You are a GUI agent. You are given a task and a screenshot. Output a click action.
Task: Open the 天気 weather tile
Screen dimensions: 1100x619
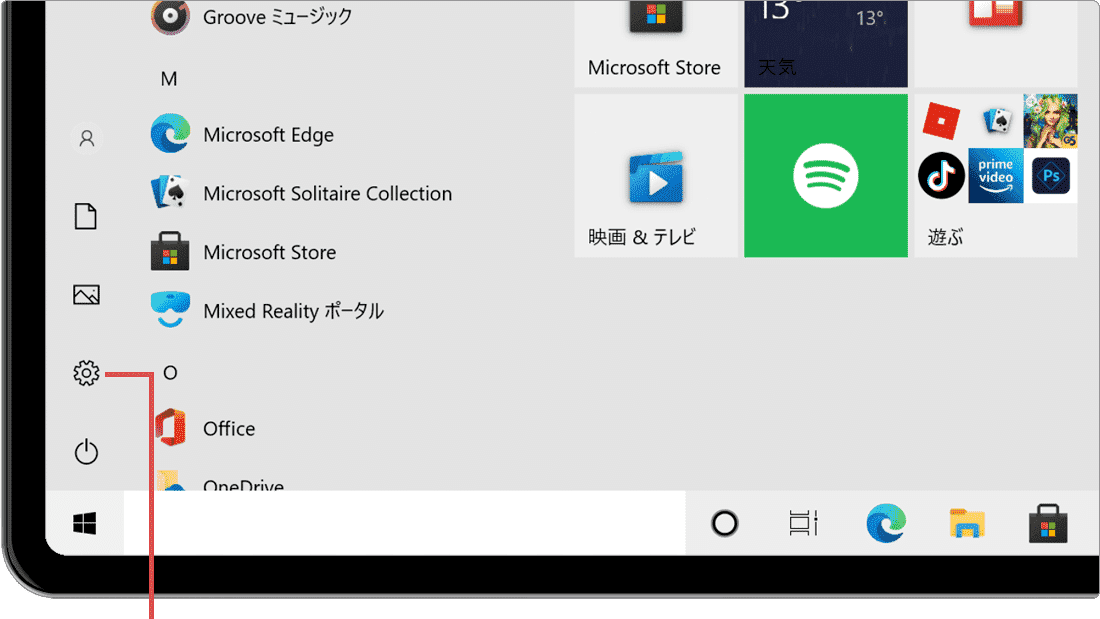click(826, 44)
